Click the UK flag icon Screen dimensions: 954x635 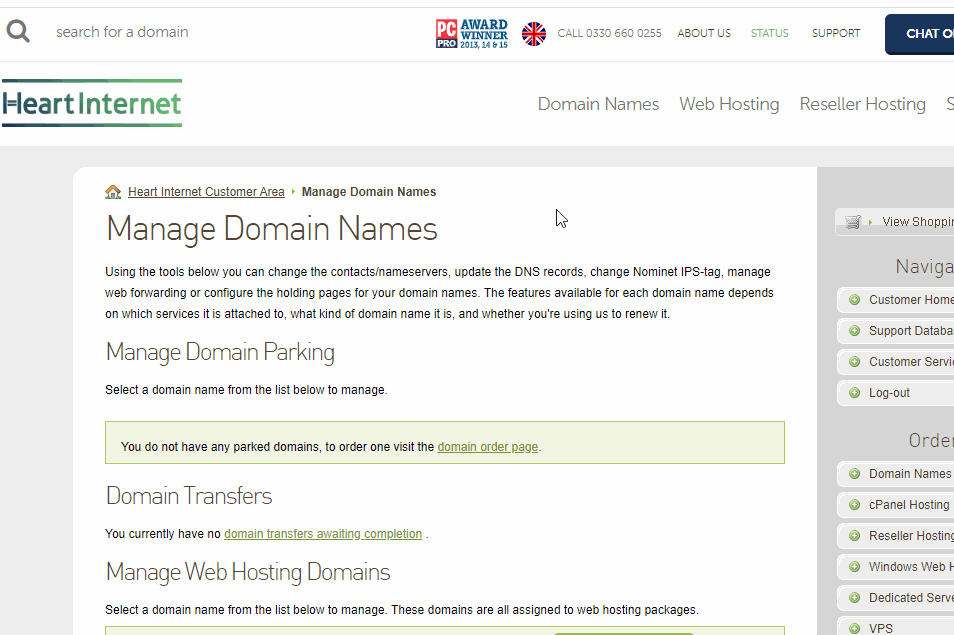click(x=534, y=34)
